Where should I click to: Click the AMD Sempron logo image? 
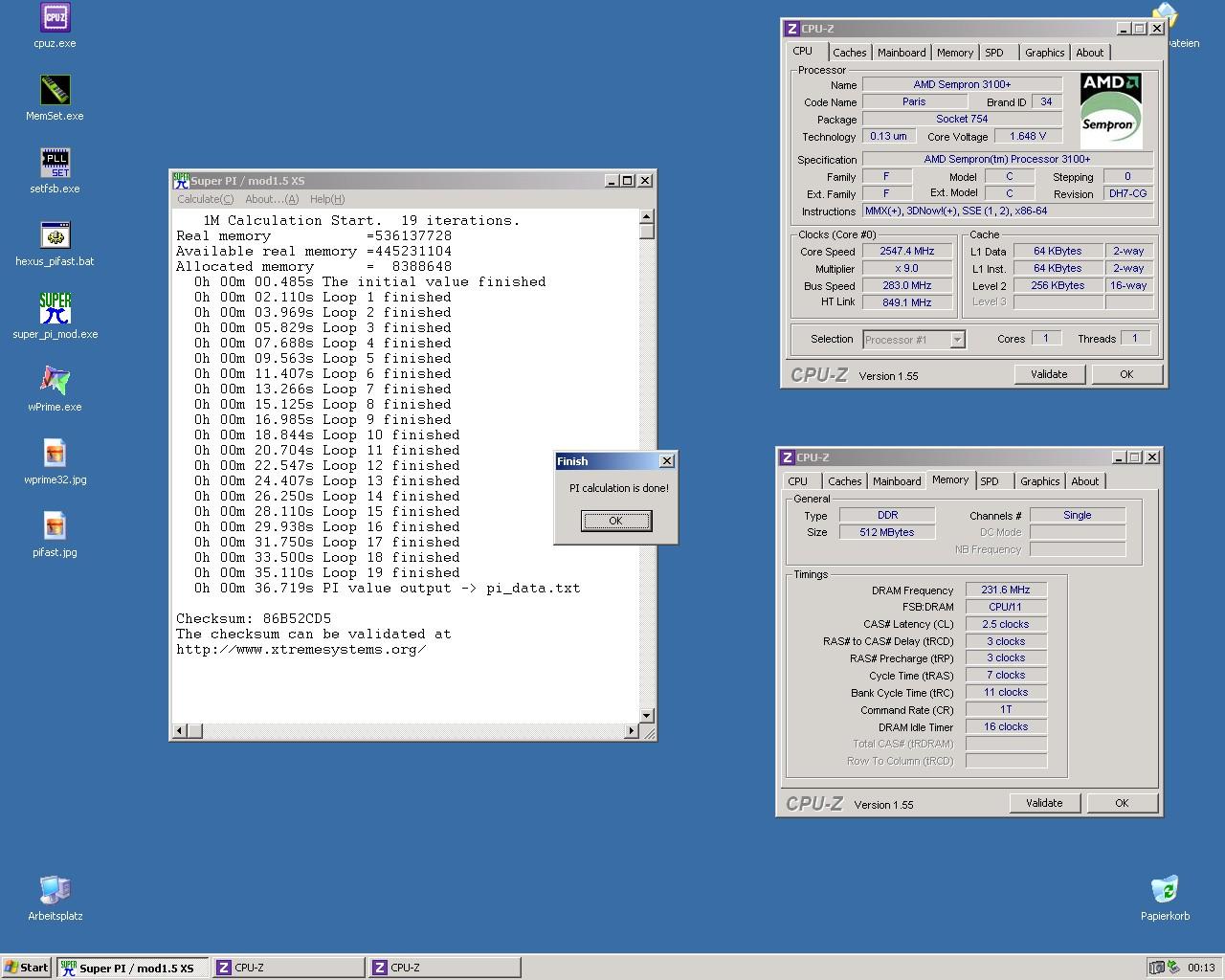[x=1110, y=109]
